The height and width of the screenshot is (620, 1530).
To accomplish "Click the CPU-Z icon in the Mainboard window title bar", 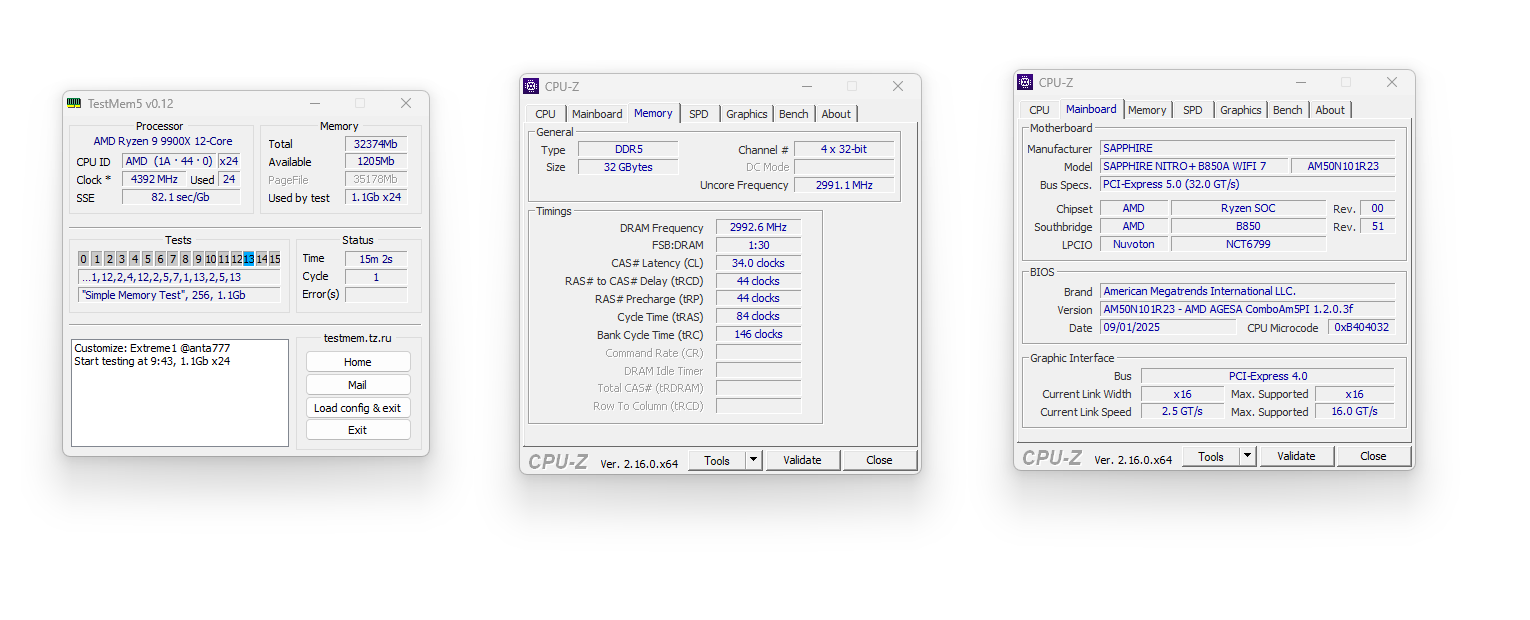I will click(x=1025, y=82).
